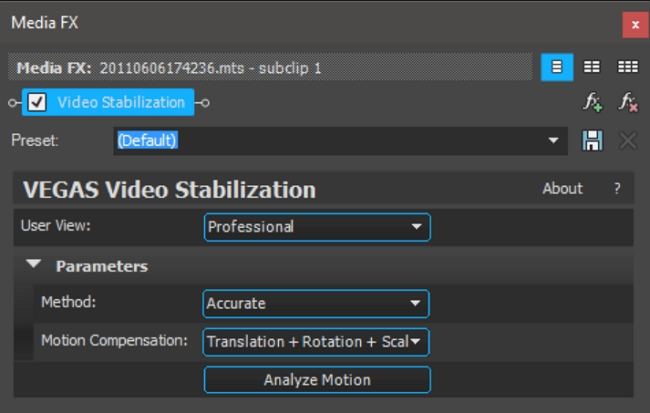Open the About link
The image size is (650, 413).
pos(563,189)
